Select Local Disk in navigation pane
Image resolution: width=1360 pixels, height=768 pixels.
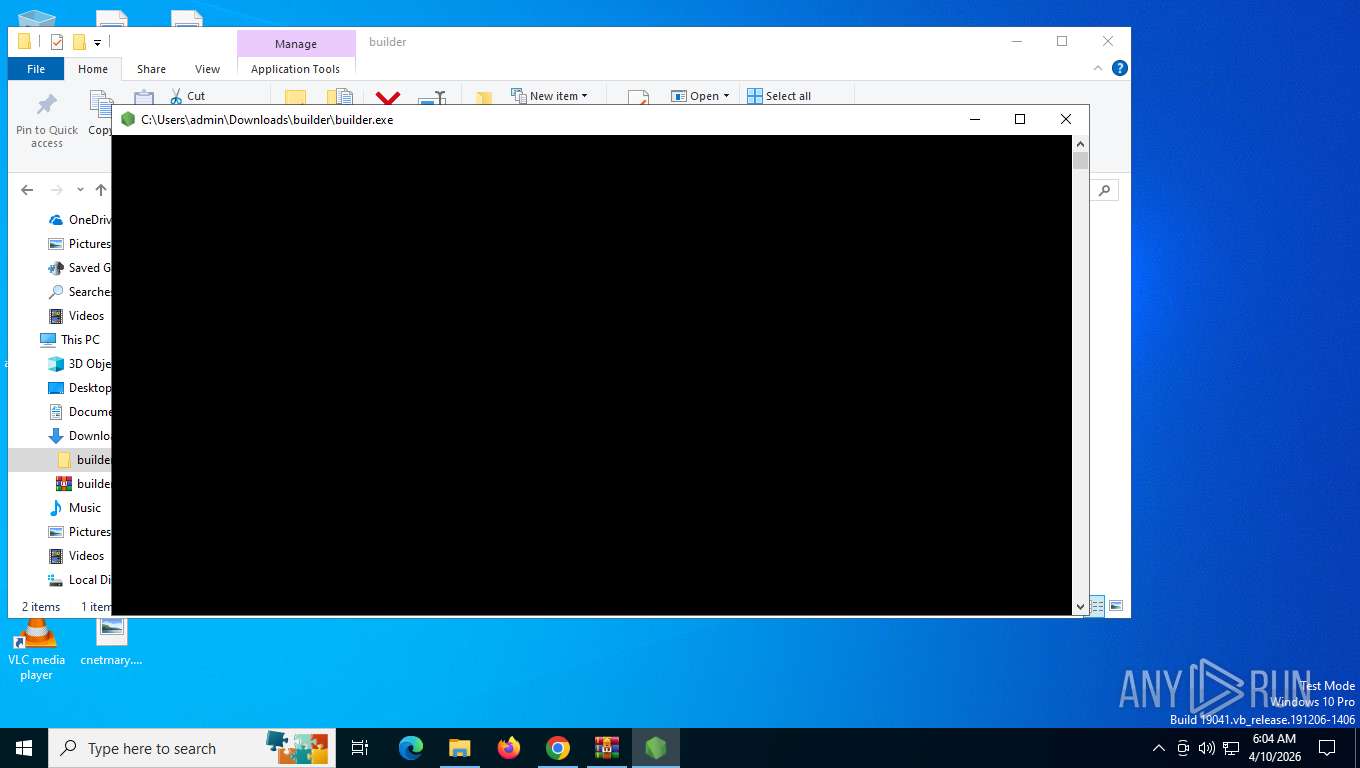point(80,580)
